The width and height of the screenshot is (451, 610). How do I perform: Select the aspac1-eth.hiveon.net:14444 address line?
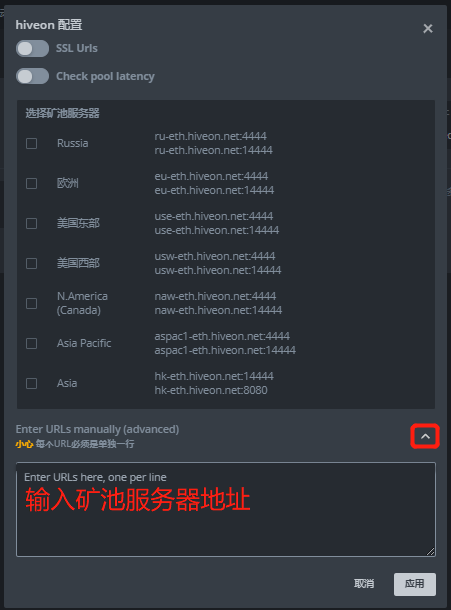[225, 350]
